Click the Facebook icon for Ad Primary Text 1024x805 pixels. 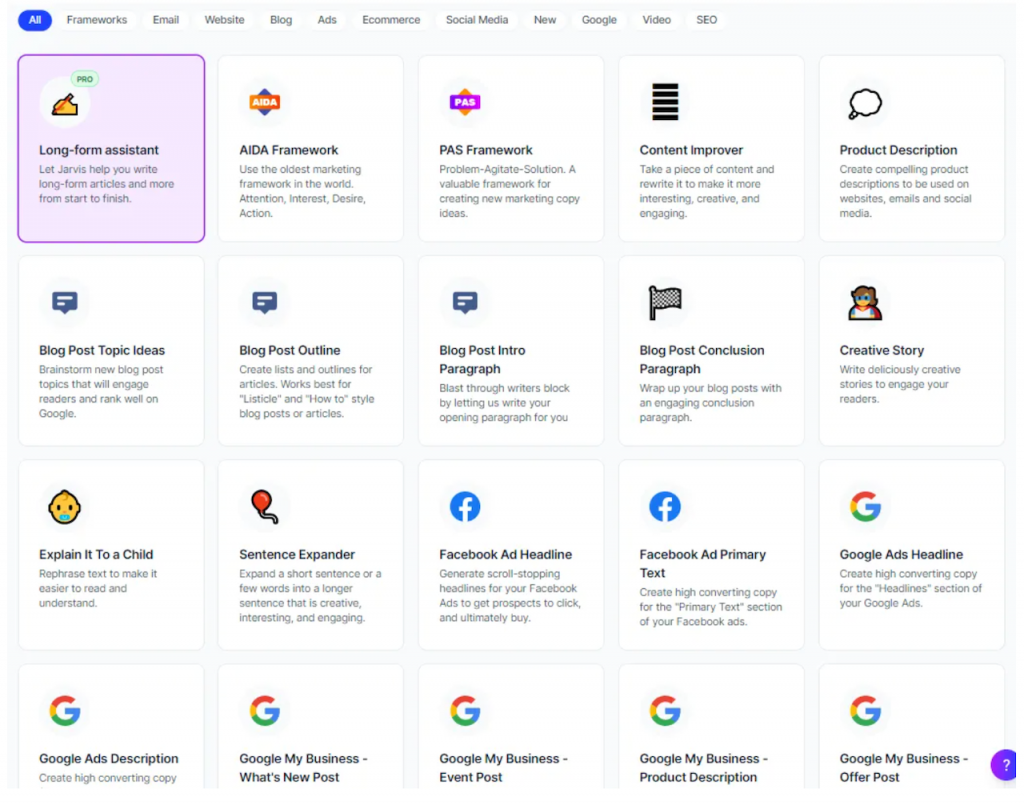tap(665, 507)
